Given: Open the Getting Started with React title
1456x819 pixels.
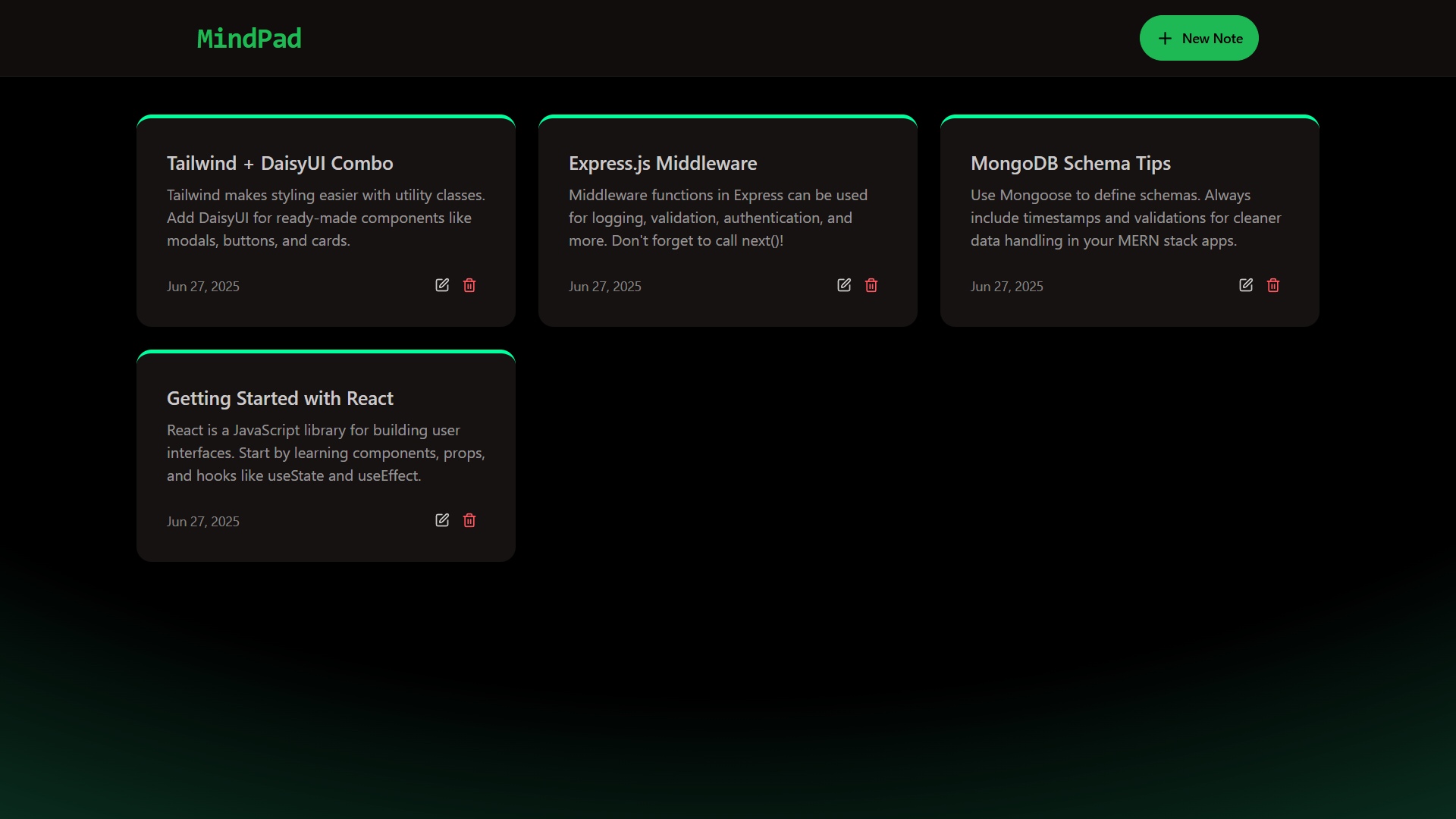Looking at the screenshot, I should tap(280, 399).
